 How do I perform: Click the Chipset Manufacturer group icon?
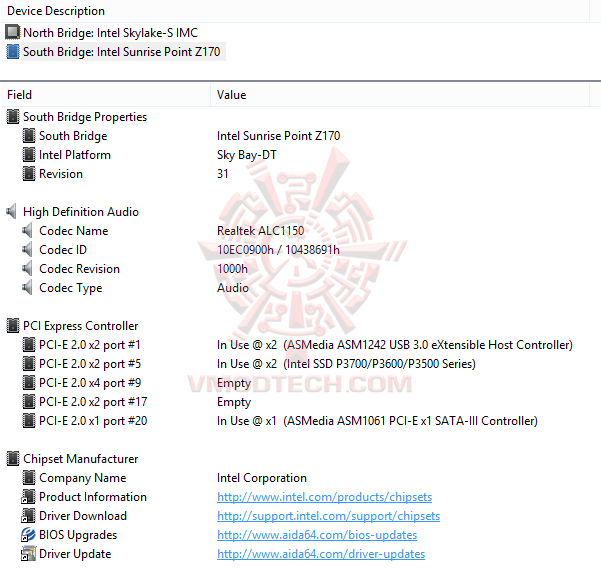pos(13,459)
